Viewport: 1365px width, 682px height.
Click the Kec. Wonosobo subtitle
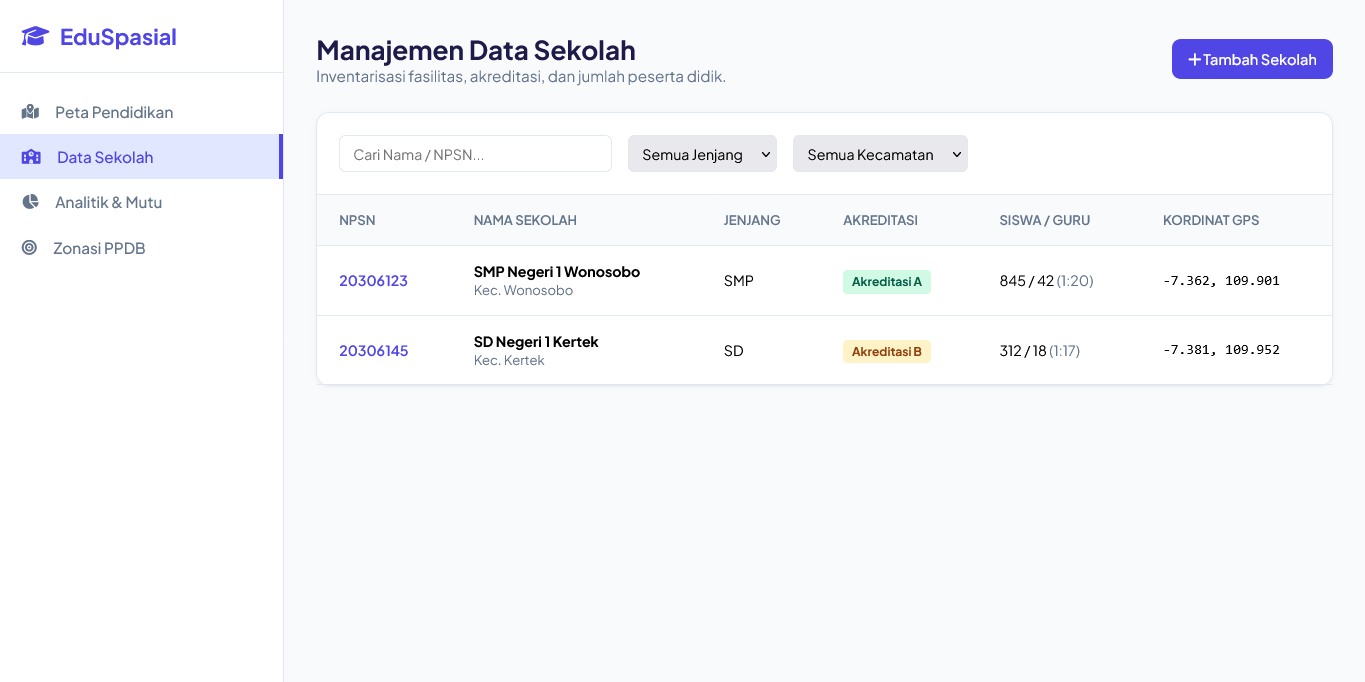(x=523, y=291)
